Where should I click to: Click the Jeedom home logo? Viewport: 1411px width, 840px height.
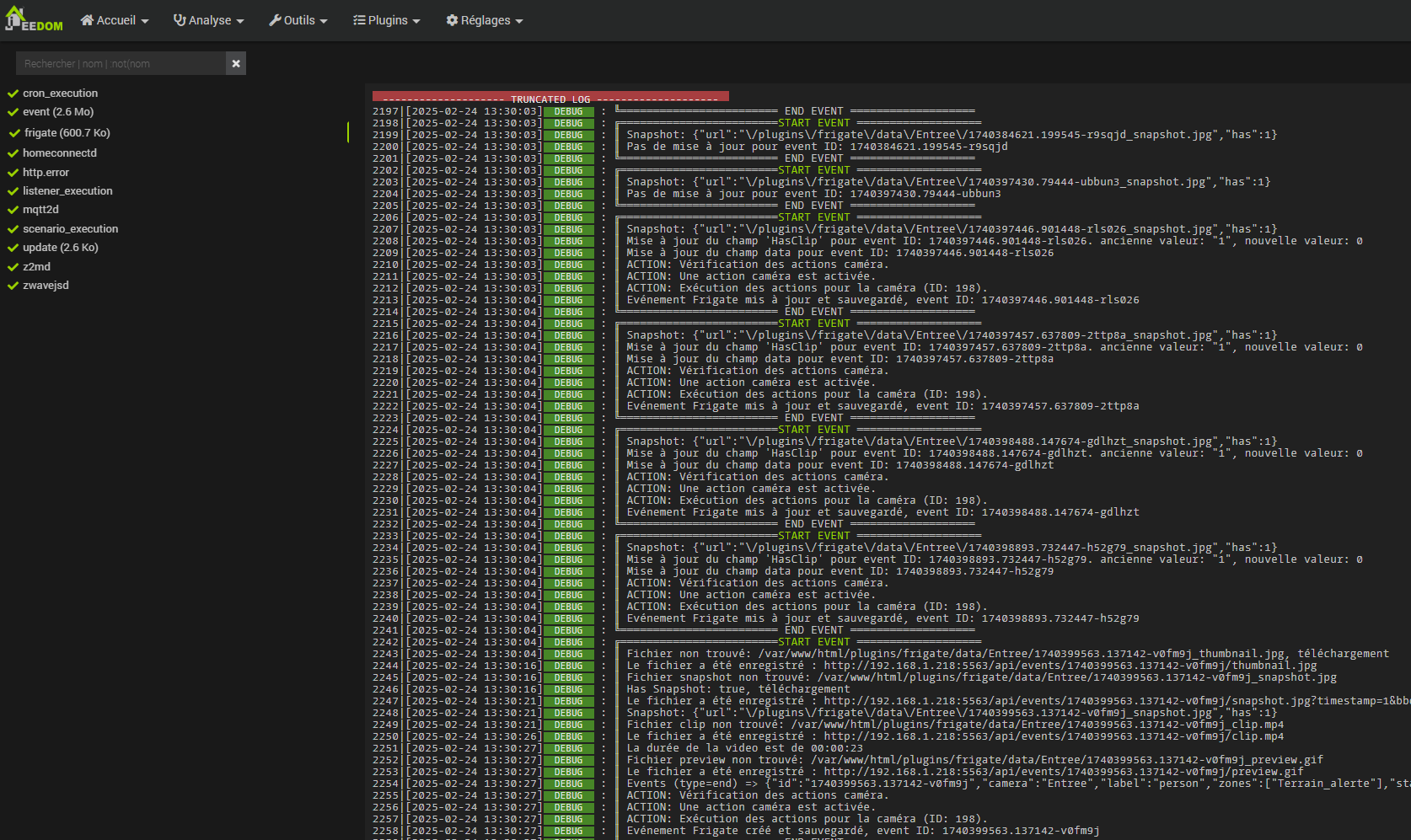pos(34,19)
